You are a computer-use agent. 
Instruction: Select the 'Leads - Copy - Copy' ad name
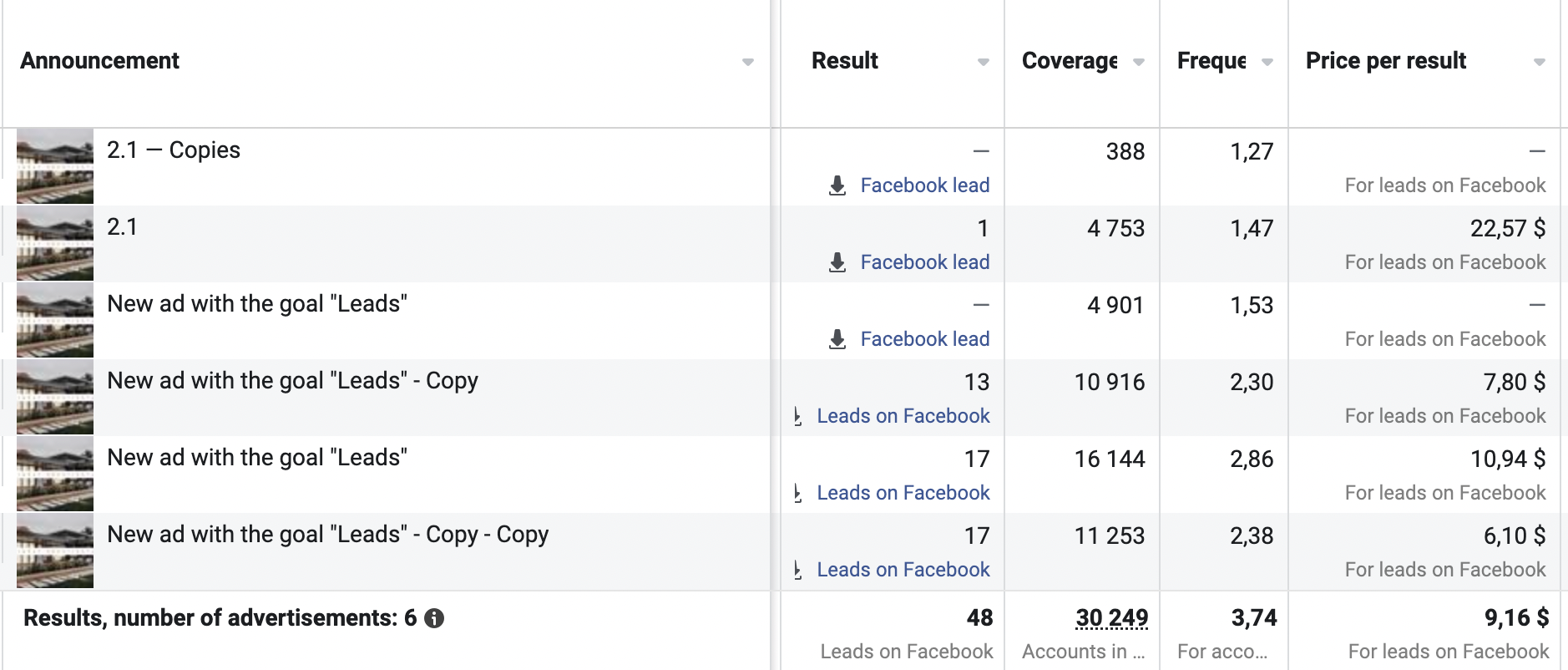pos(327,535)
